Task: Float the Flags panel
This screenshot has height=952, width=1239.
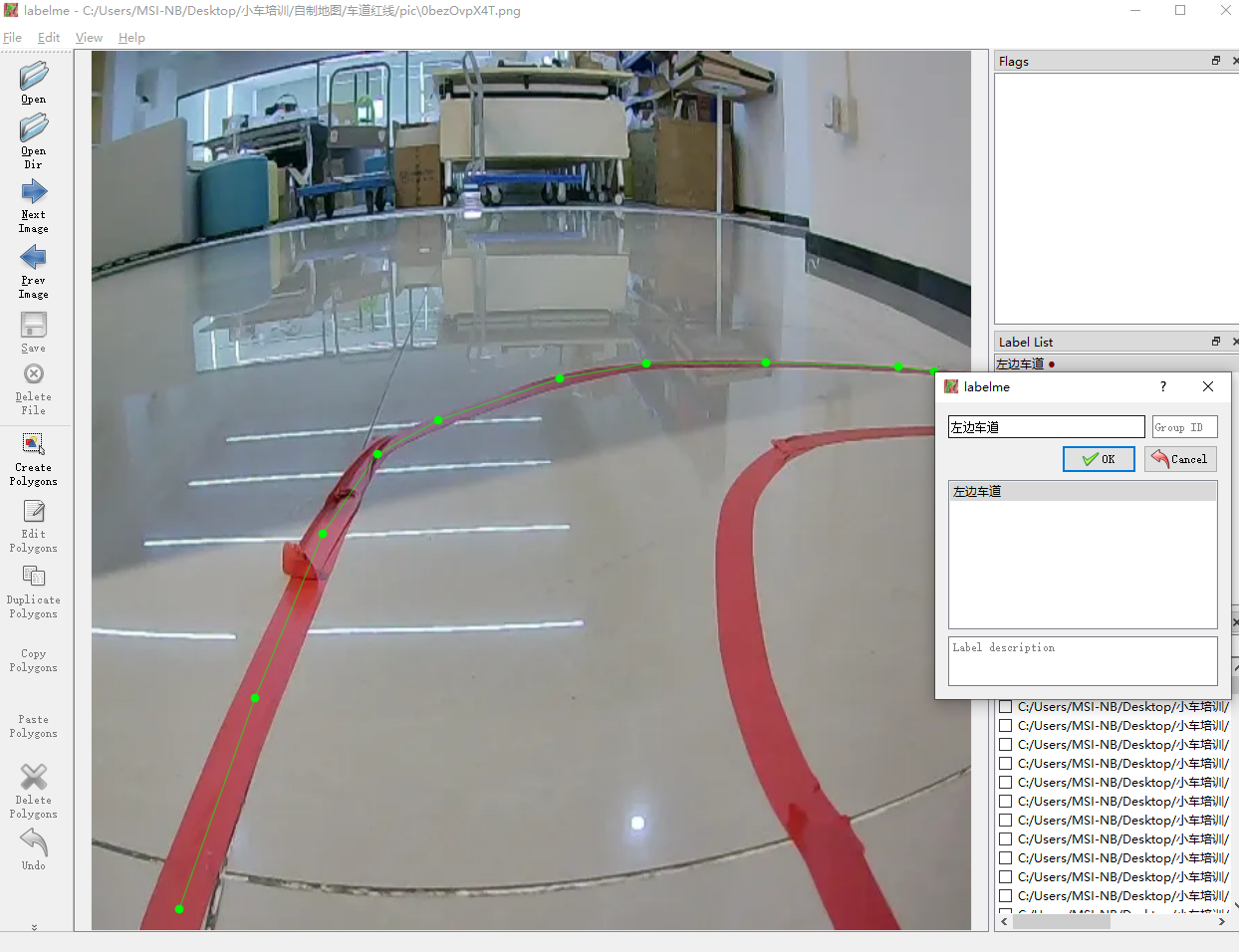Action: [1215, 61]
